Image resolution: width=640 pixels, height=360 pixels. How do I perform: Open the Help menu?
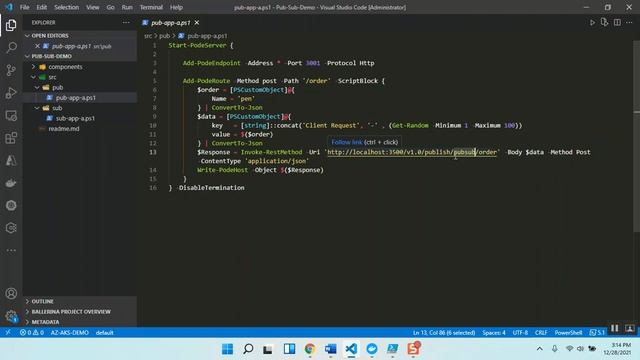point(176,7)
